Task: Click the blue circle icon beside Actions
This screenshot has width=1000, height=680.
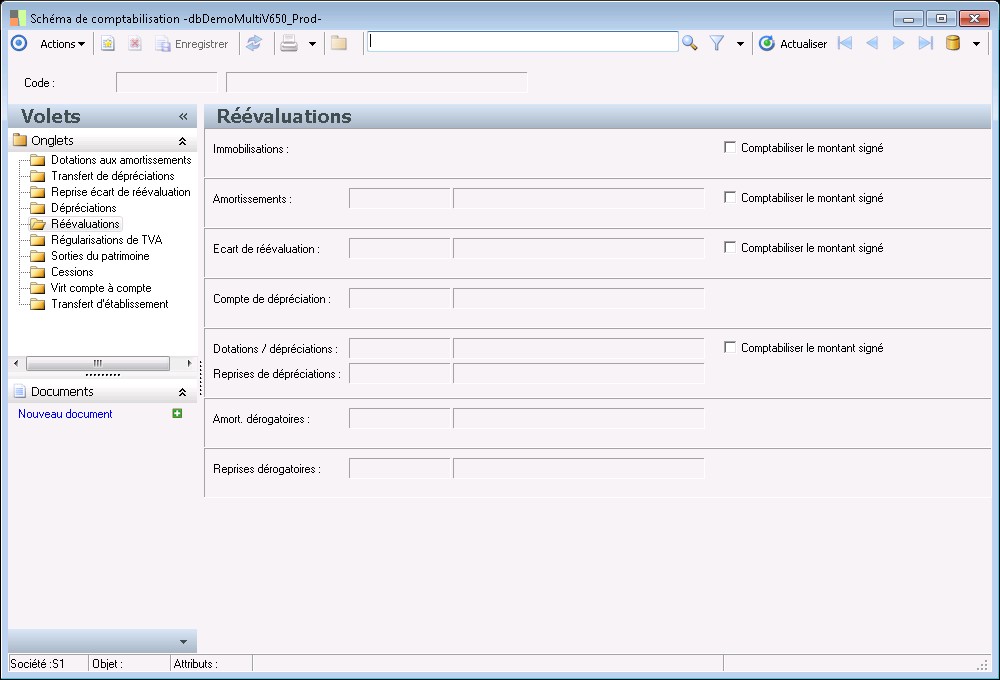Action: (19, 43)
